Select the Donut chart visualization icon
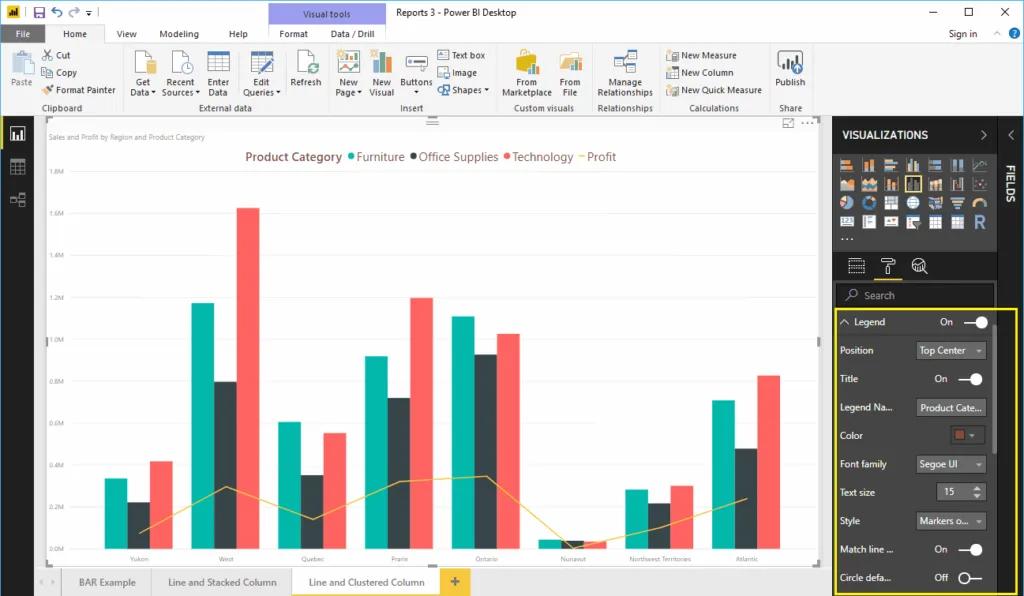The height and width of the screenshot is (596, 1024). click(868, 202)
